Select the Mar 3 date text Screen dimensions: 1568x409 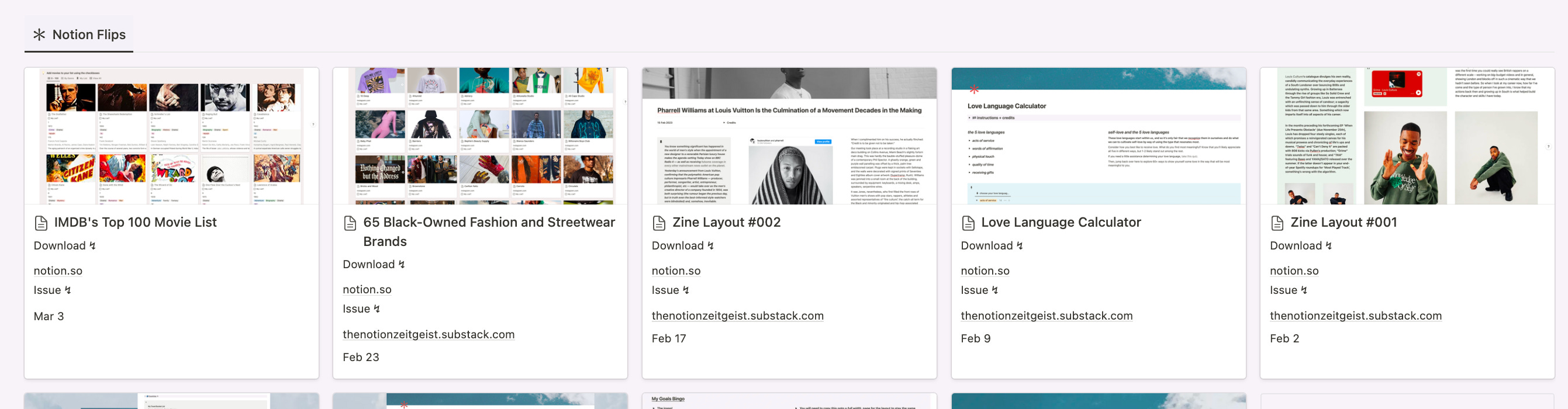49,317
